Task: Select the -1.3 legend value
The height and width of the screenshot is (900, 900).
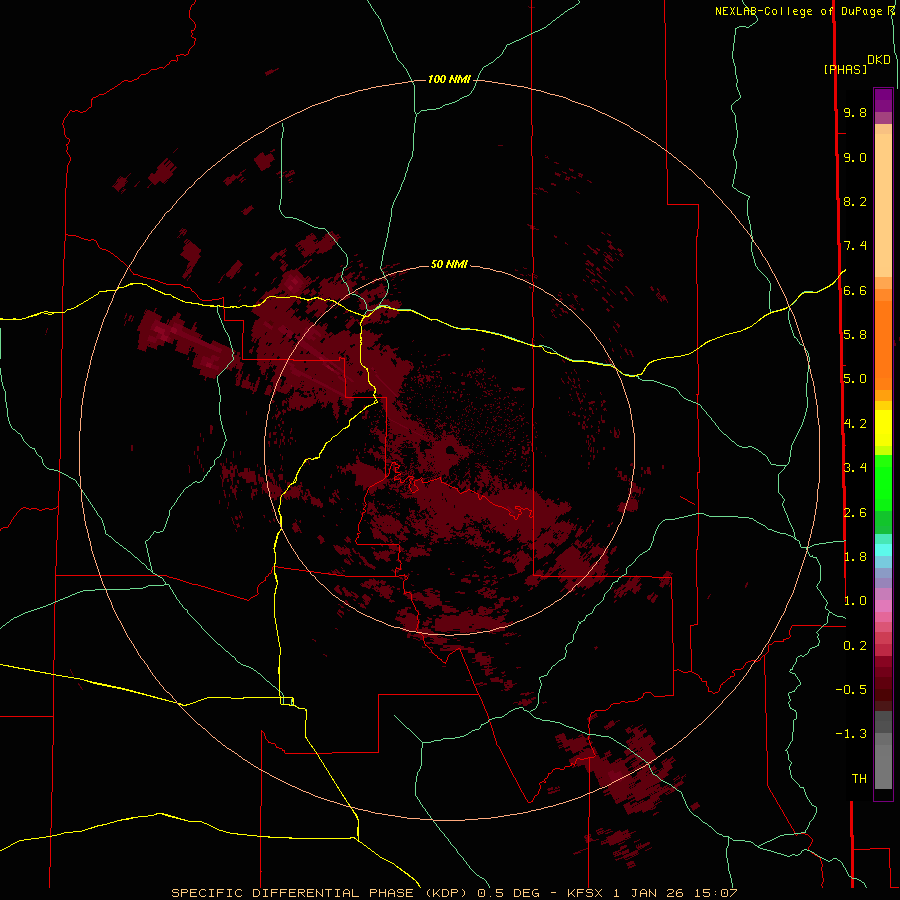Action: 851,734
